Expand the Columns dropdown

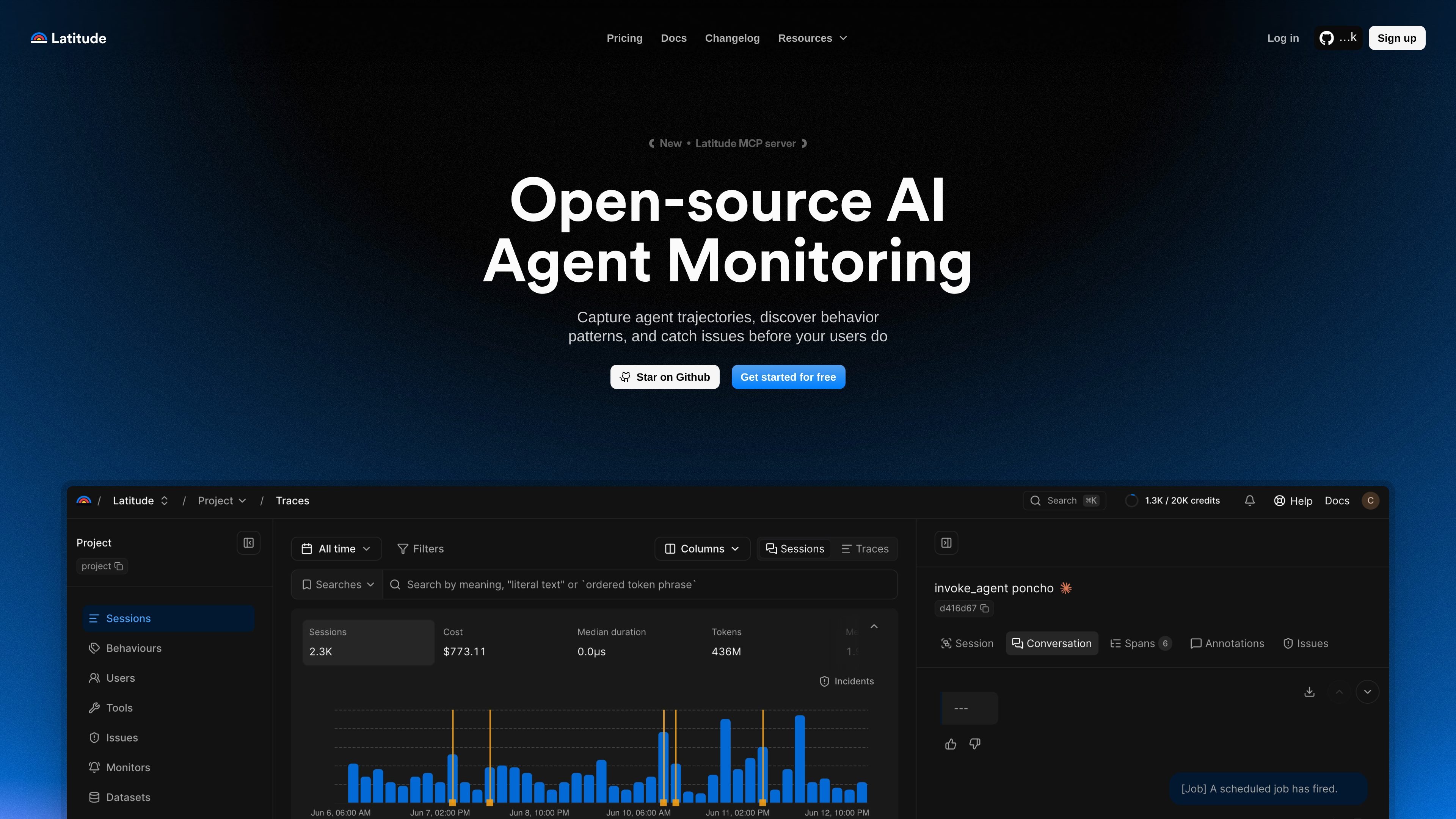pyautogui.click(x=702, y=549)
